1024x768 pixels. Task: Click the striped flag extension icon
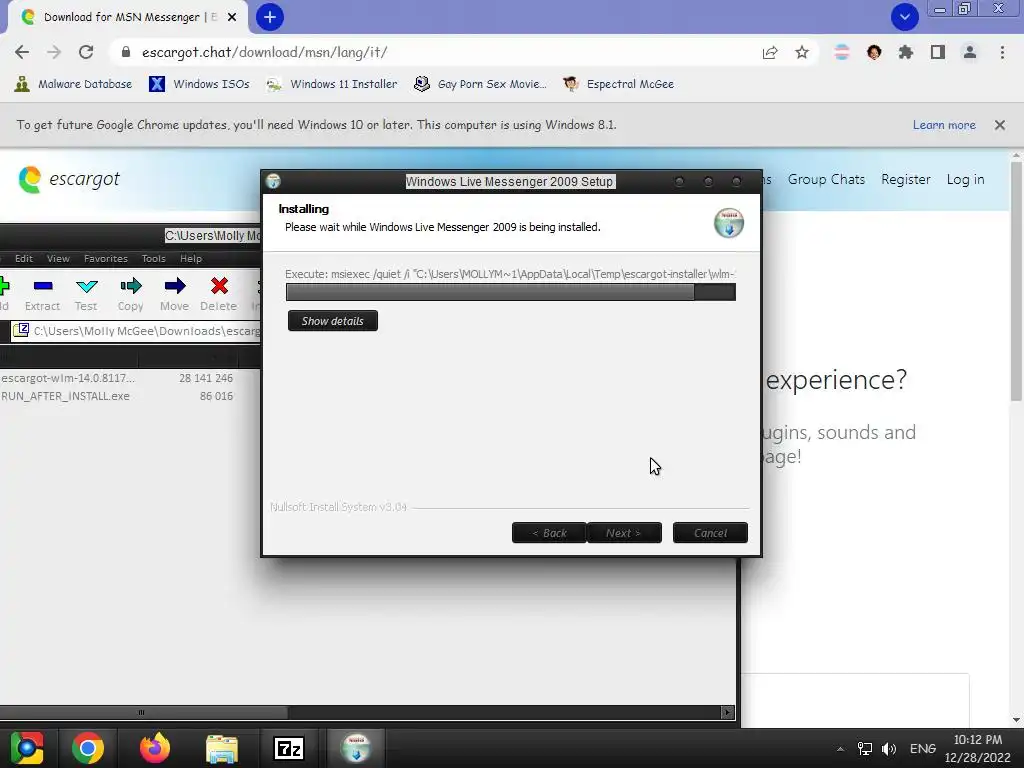[842, 52]
